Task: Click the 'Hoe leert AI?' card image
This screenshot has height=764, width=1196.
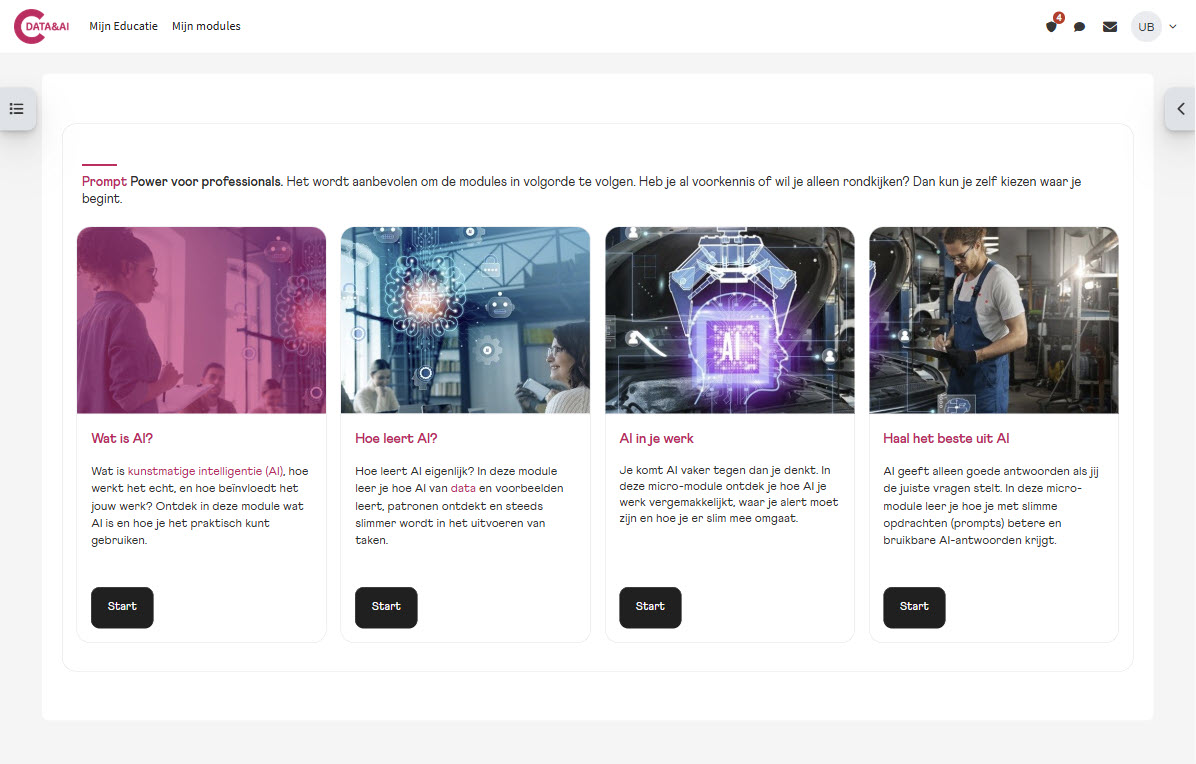Action: (465, 320)
